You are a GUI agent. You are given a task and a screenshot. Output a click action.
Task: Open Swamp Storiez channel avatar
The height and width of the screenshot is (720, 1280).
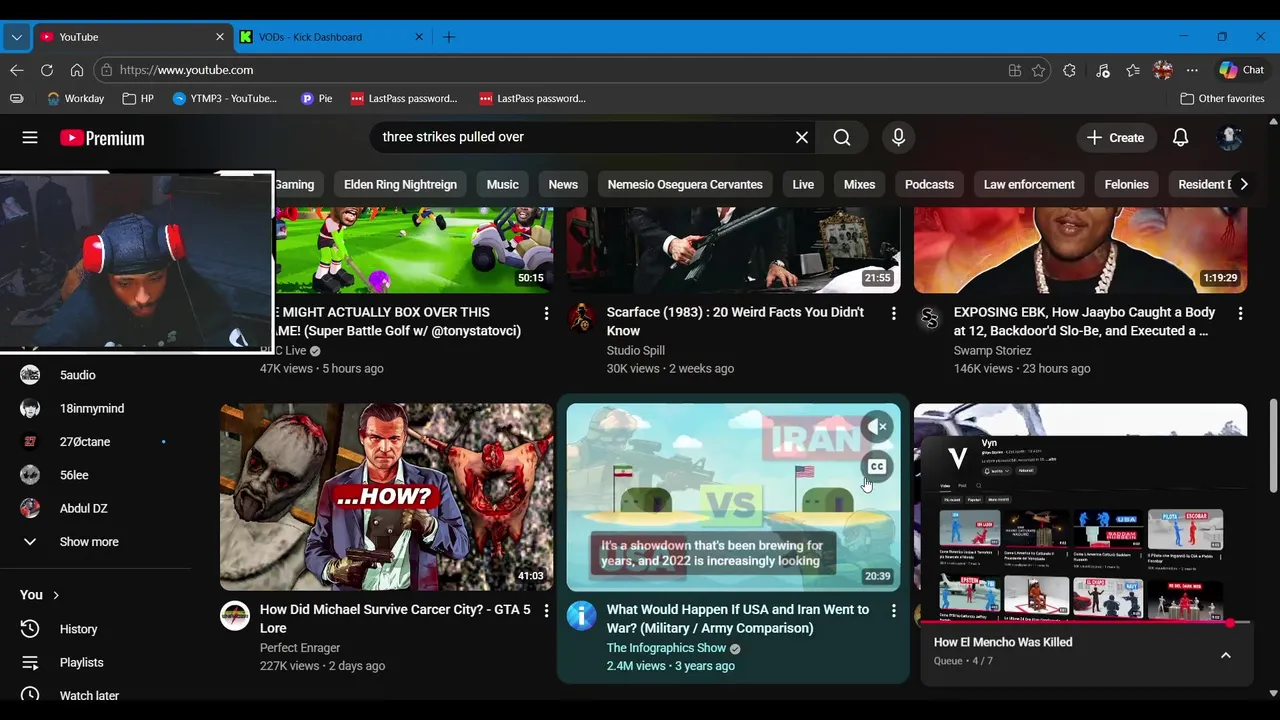[x=929, y=318]
